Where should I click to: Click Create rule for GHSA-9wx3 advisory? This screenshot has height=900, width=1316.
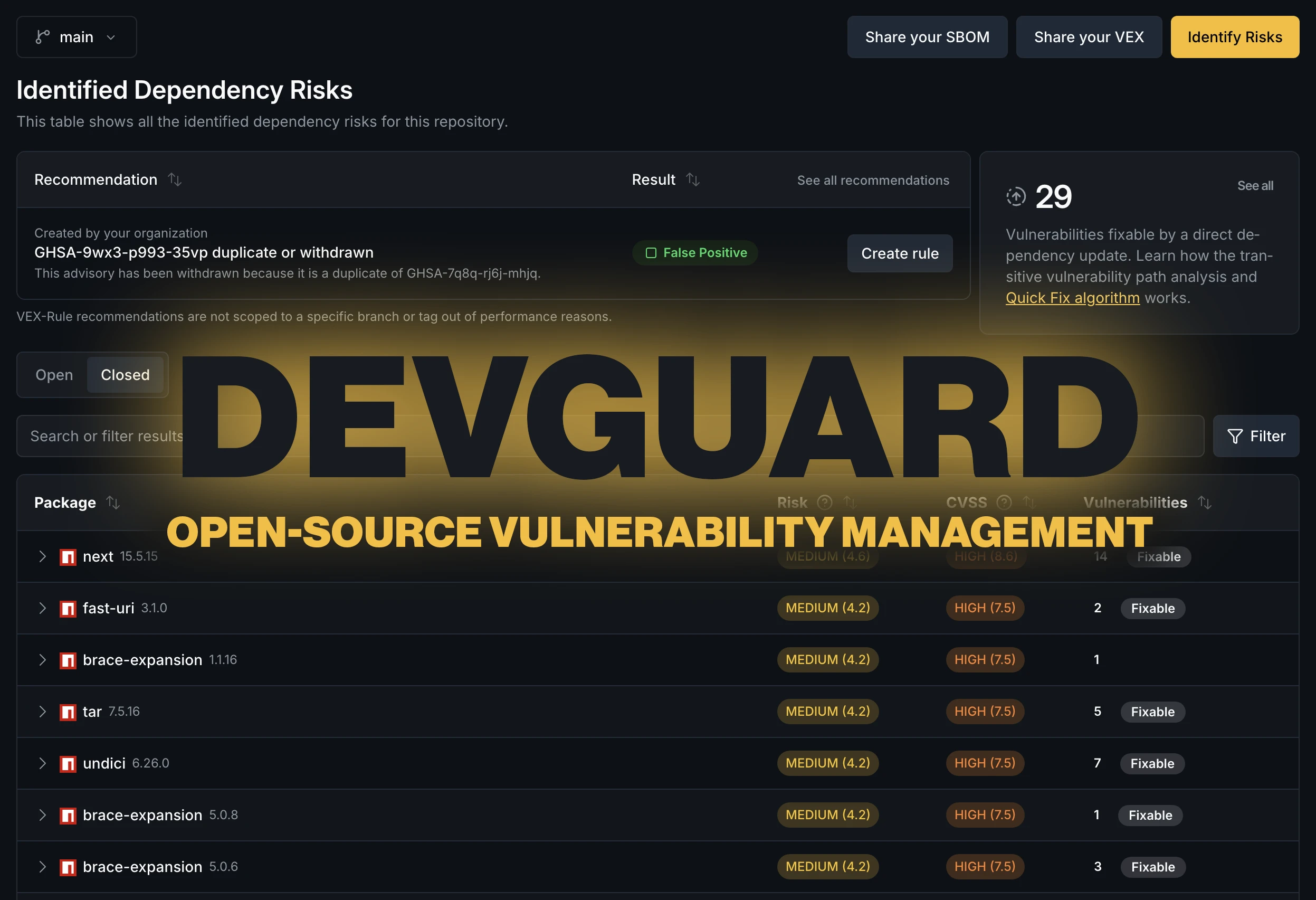[900, 253]
